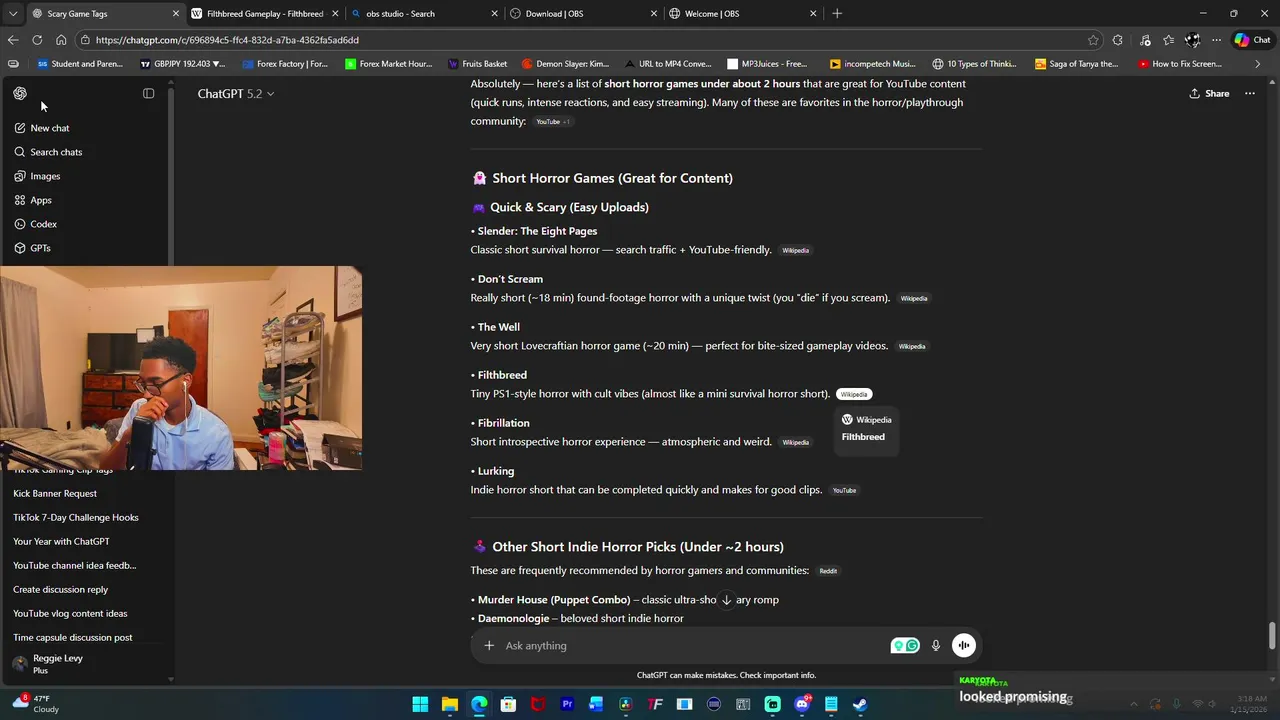Open the browser settings three-dot menu

coord(1216,40)
